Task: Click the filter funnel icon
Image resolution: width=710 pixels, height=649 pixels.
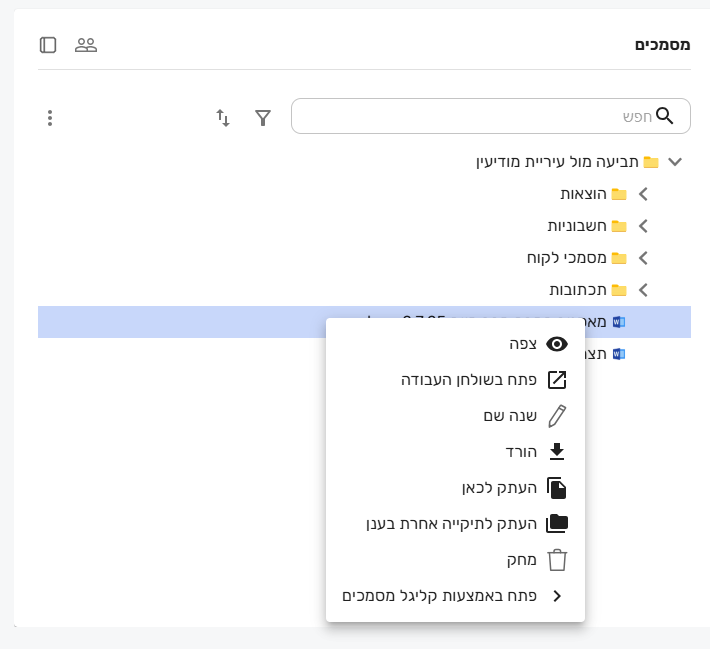Action: [x=263, y=118]
